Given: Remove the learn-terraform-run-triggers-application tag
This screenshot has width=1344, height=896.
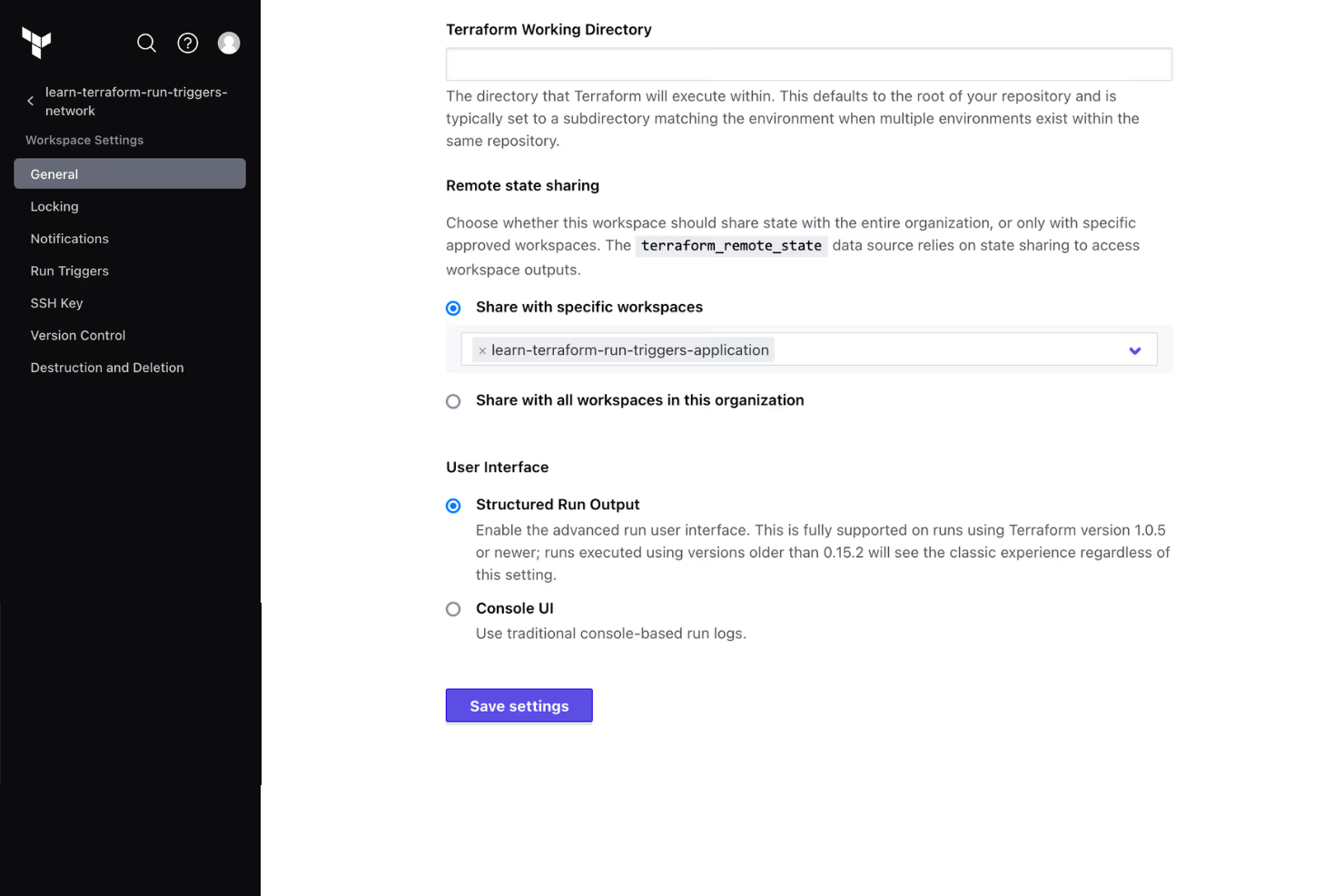Looking at the screenshot, I should tap(482, 350).
